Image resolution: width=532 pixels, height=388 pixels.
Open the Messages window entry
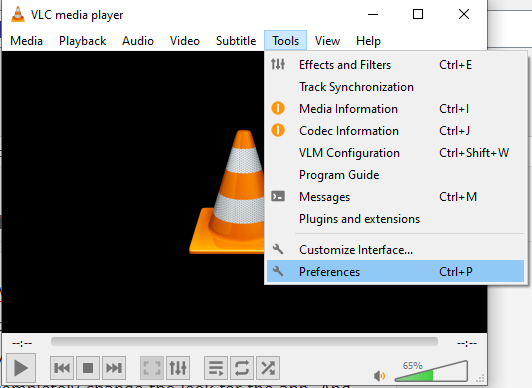(396, 197)
